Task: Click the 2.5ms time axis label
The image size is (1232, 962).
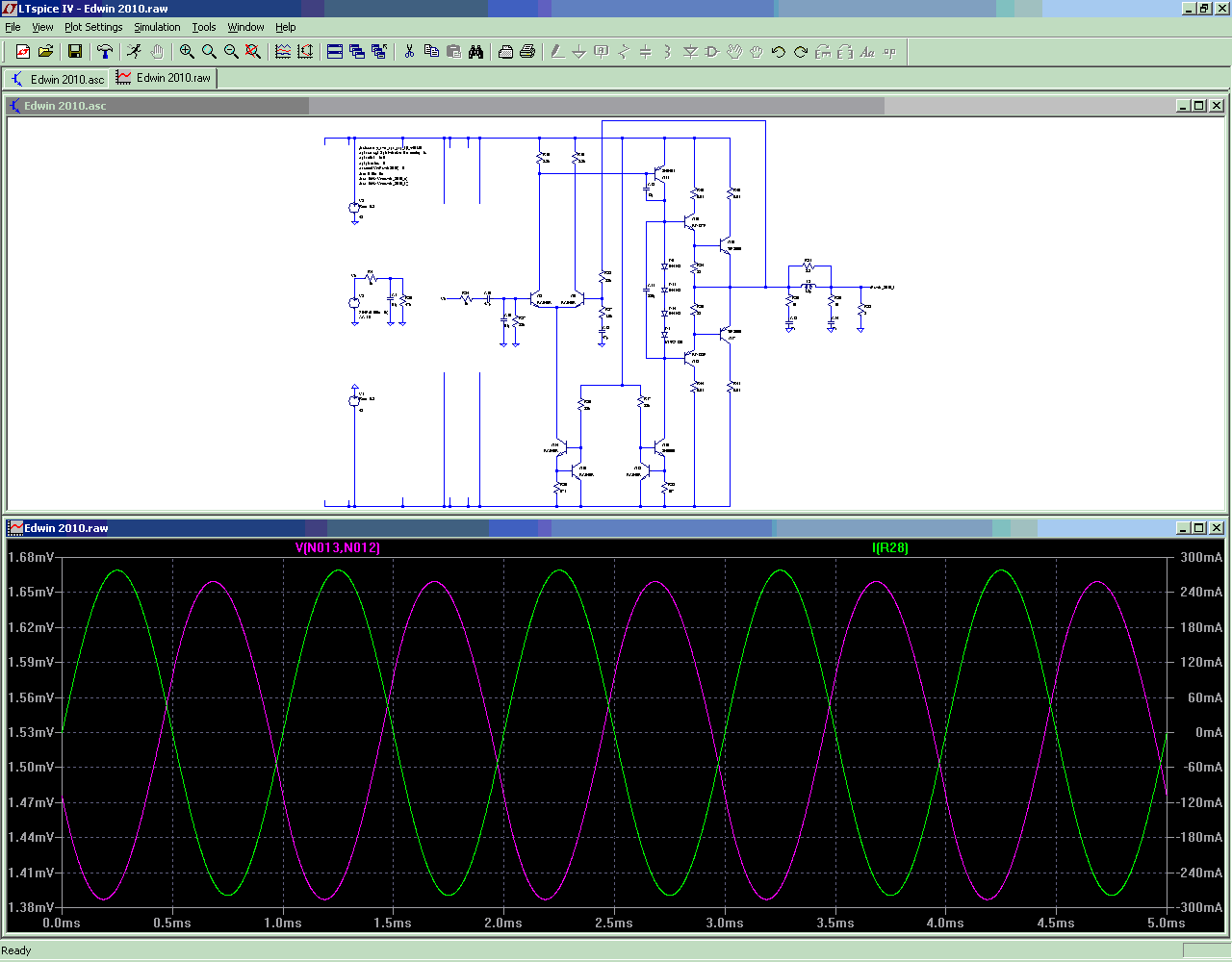Action: click(614, 923)
